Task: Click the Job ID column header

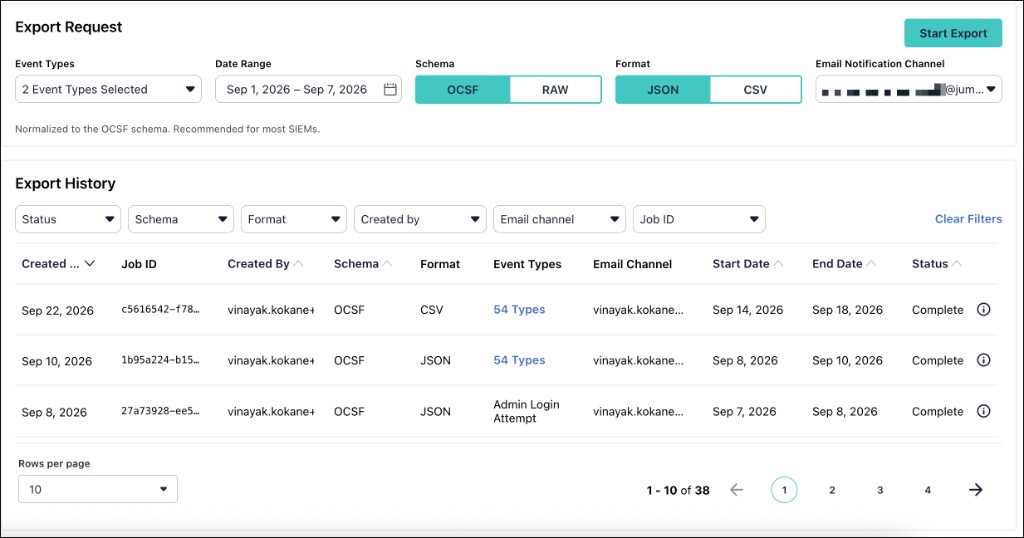Action: pos(139,264)
